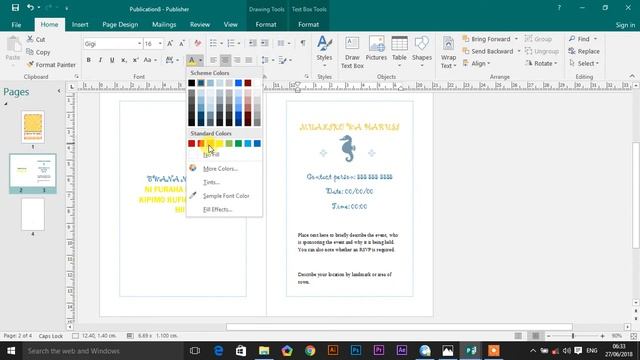
Task: Open the font size 16 dropdown
Action: [x=160, y=44]
